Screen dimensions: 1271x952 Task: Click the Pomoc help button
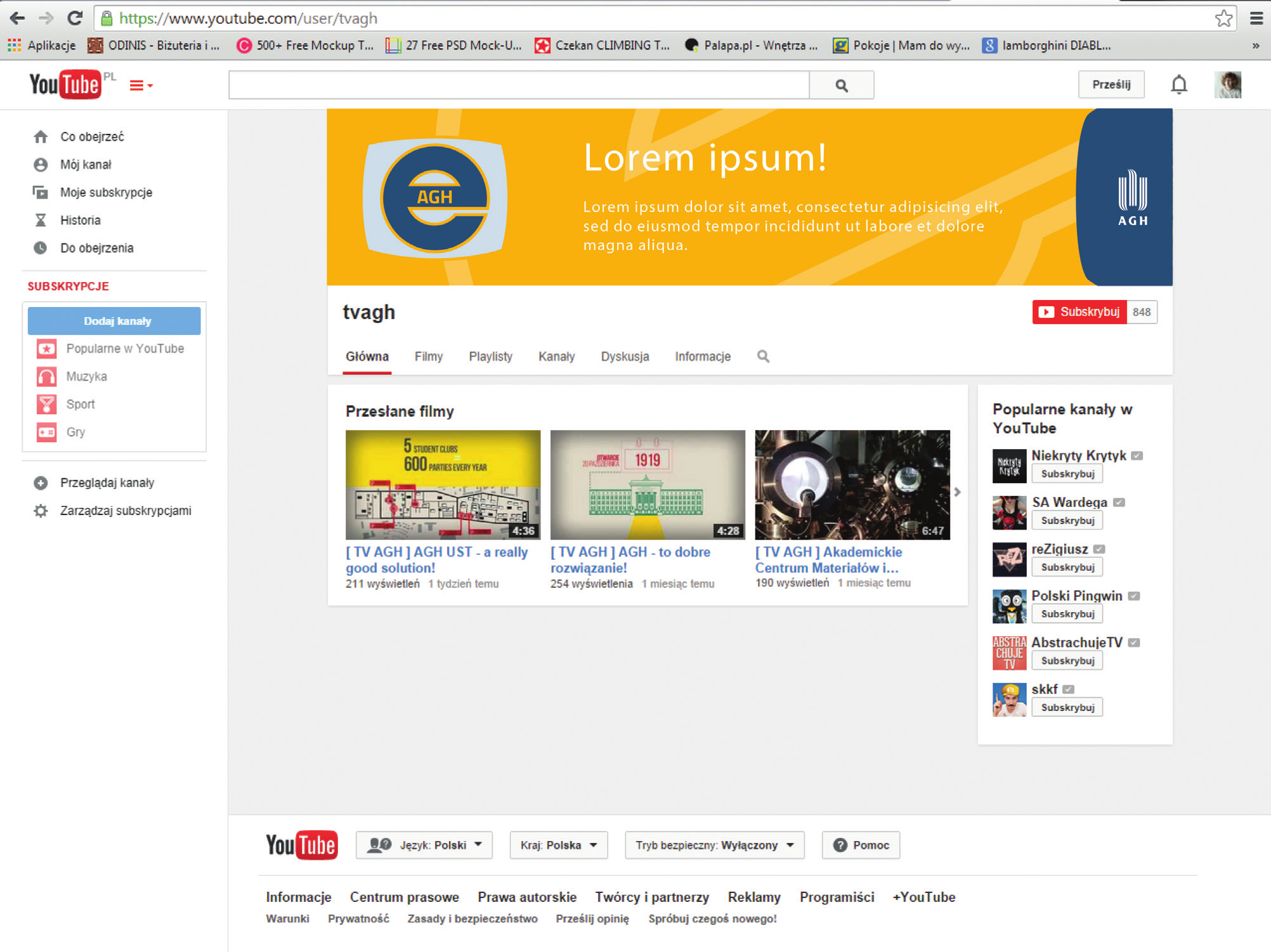(861, 845)
